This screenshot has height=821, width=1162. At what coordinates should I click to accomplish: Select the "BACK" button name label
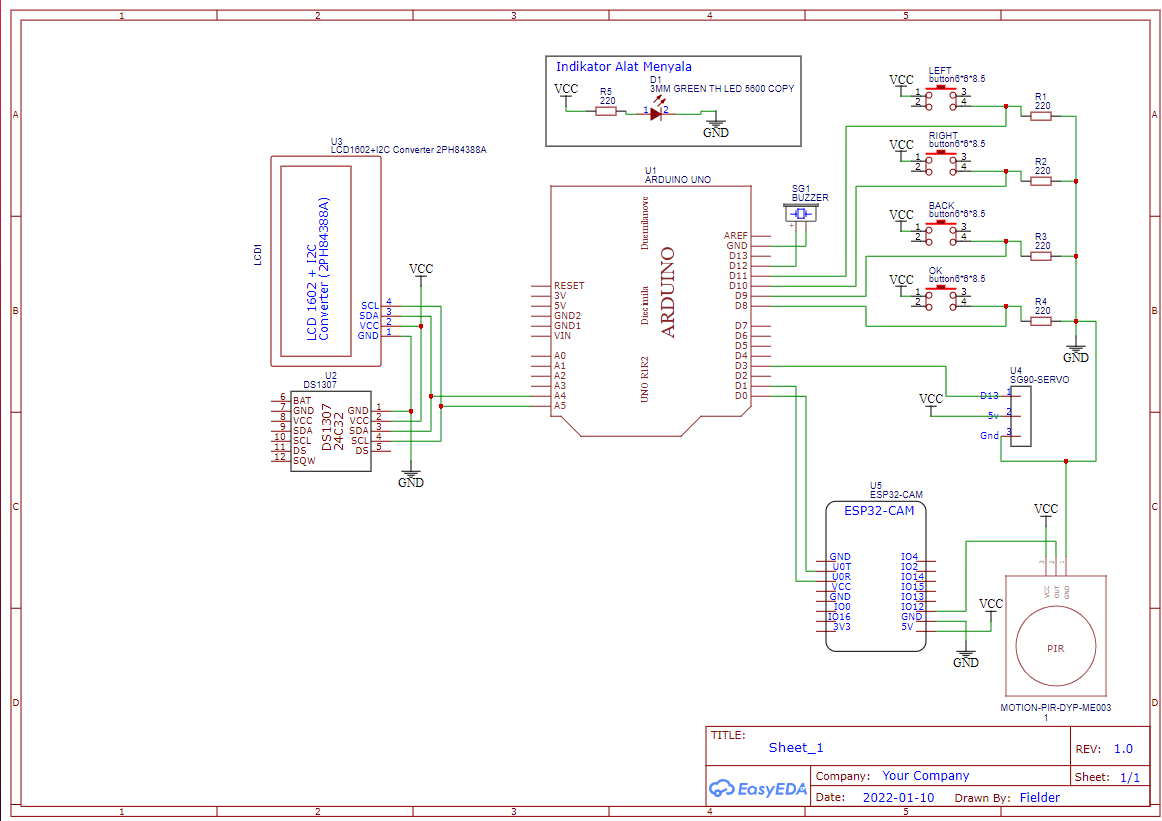coord(941,205)
